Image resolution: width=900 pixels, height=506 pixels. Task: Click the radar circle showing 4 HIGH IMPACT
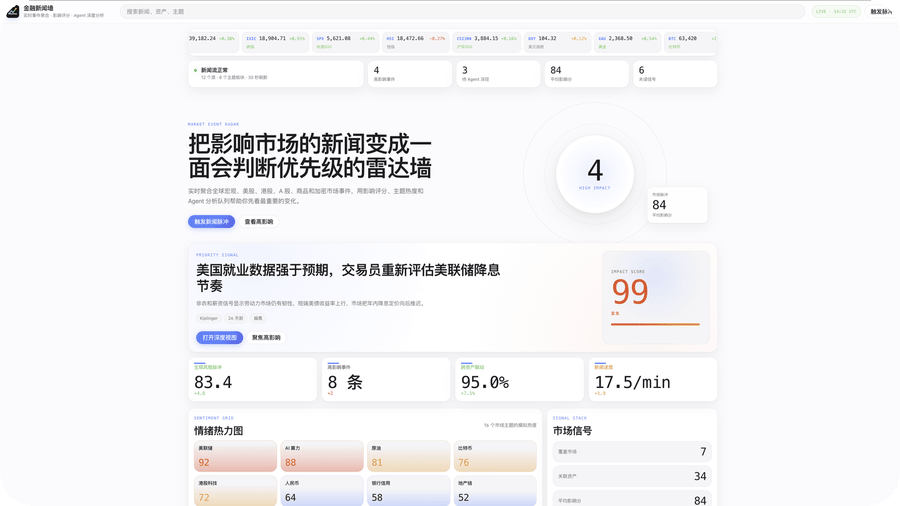pos(595,174)
